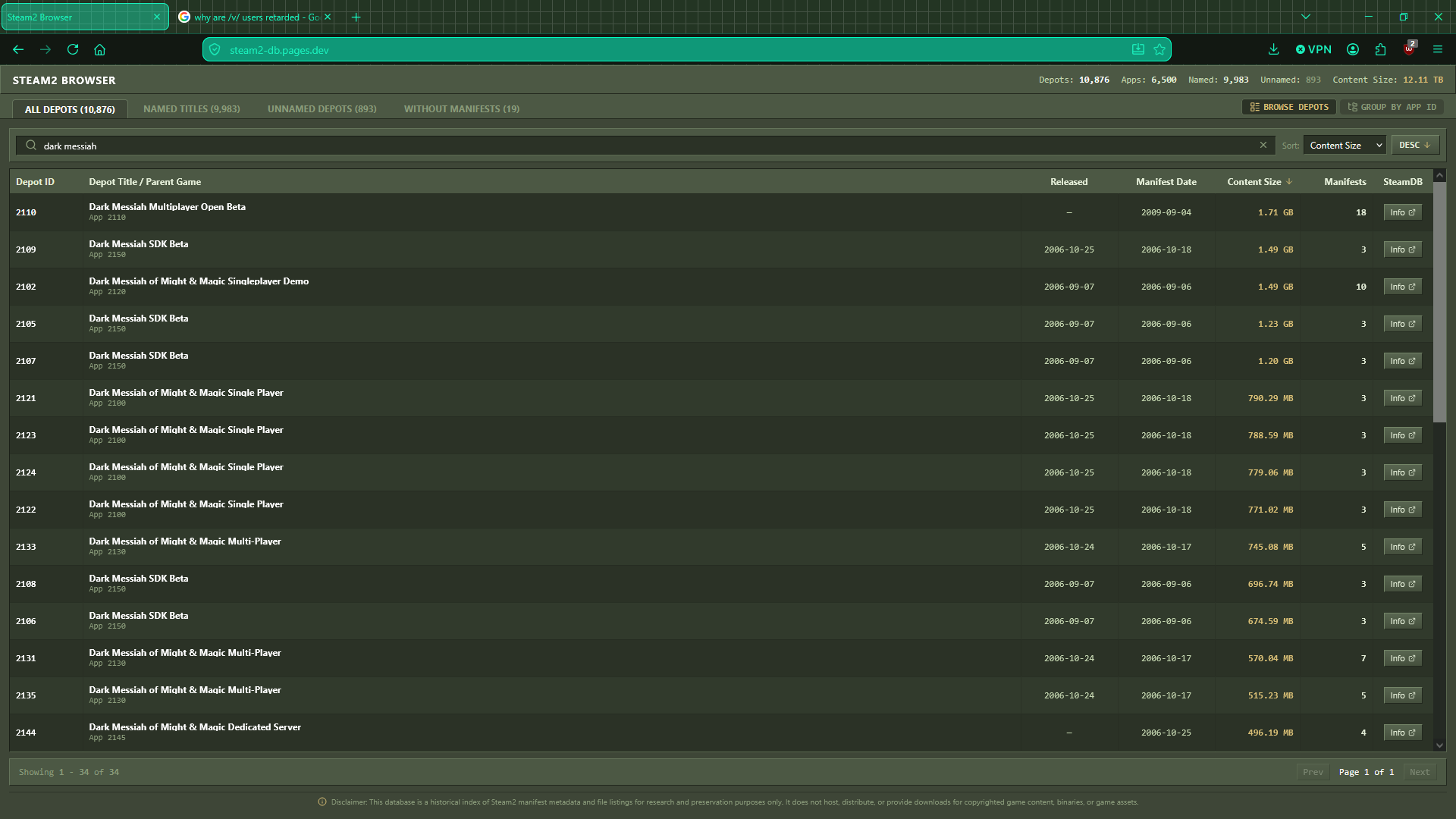Click Browse Depots view button
This screenshot has width=1456, height=819.
click(x=1289, y=107)
